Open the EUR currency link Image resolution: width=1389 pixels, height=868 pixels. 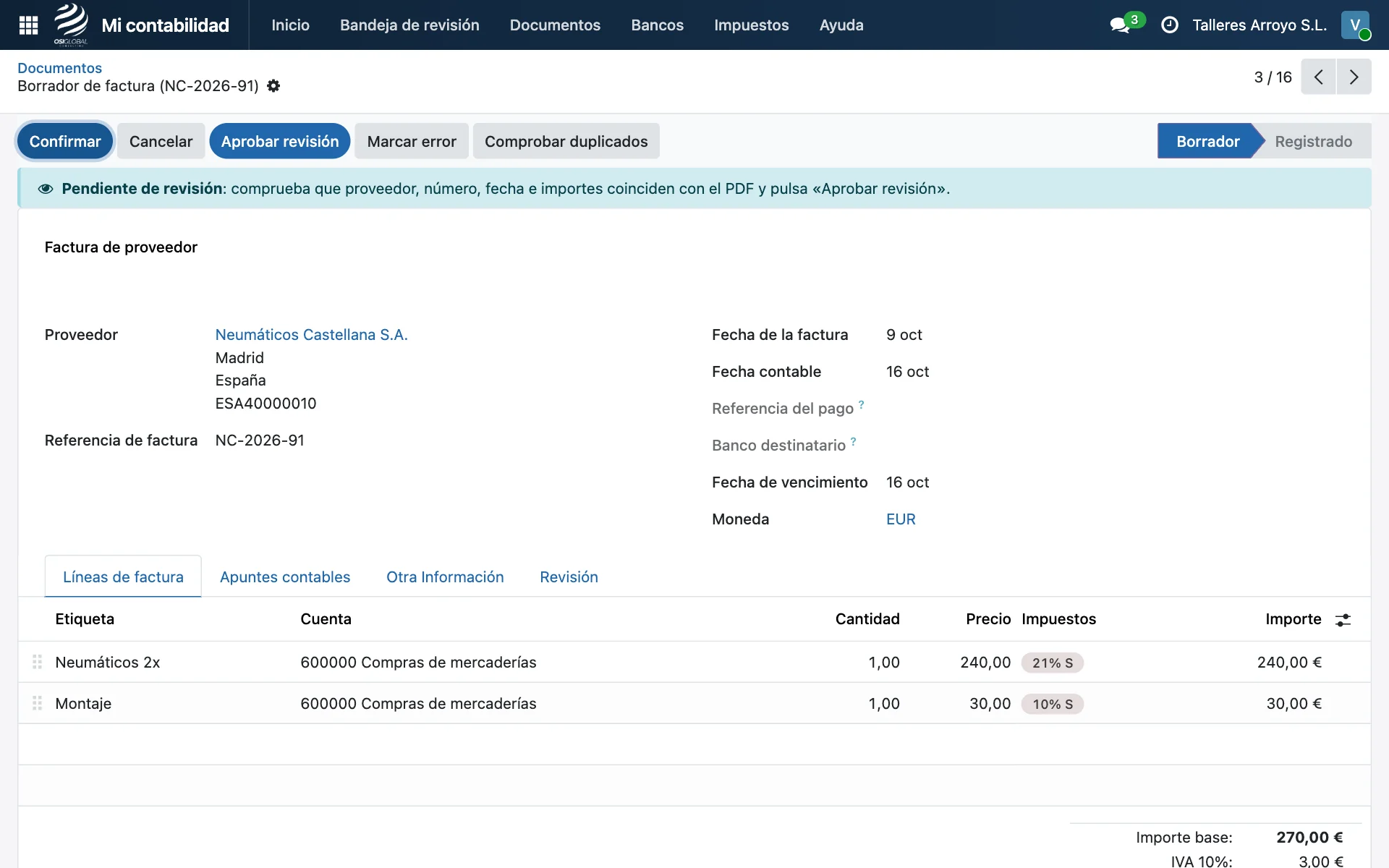pyautogui.click(x=901, y=519)
